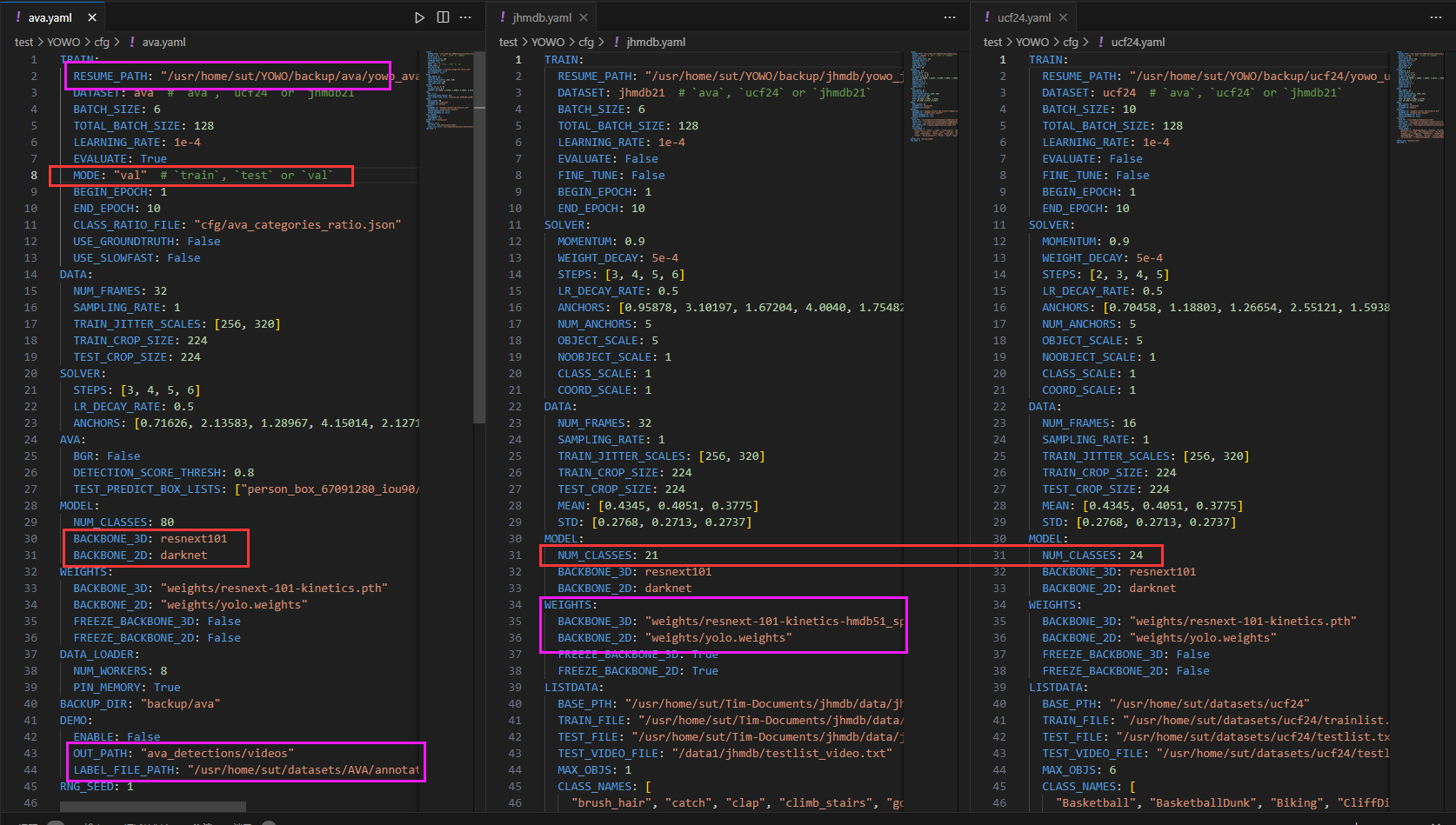
Task: Click 'YOWO' breadcrumb in jhmdb.yaml editor
Action: tap(548, 42)
